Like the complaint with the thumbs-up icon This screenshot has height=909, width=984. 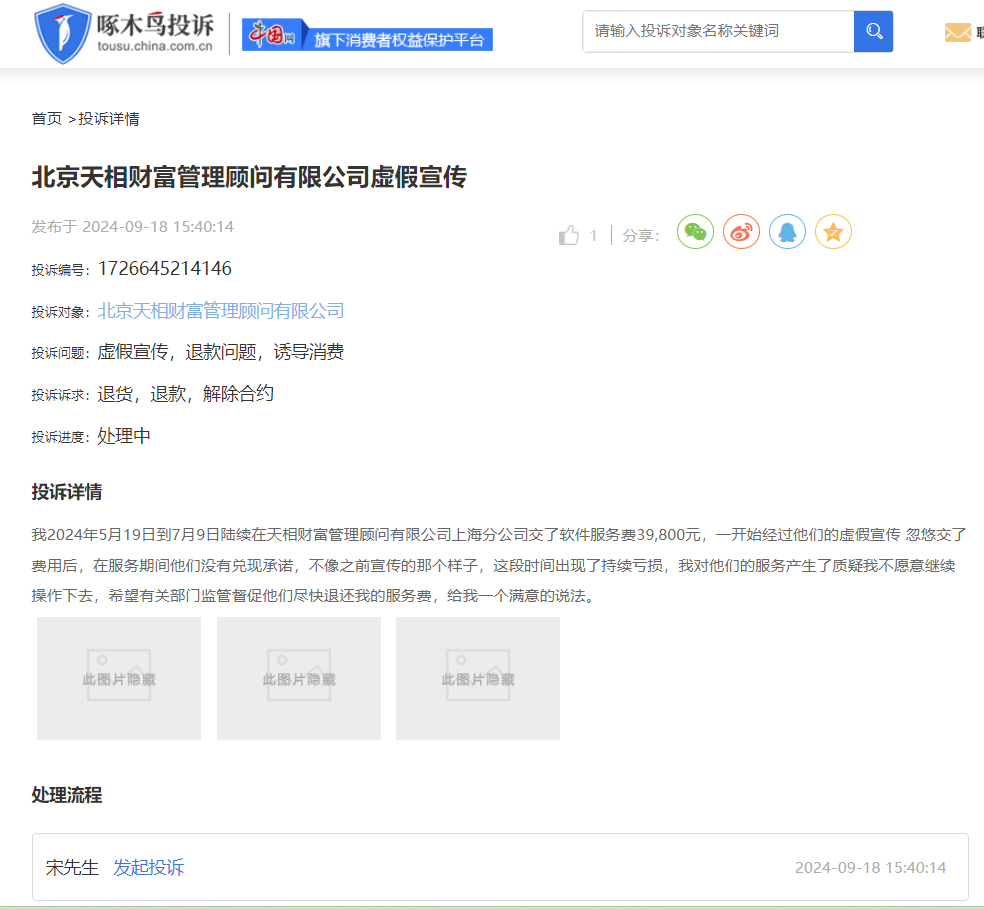[x=569, y=235]
